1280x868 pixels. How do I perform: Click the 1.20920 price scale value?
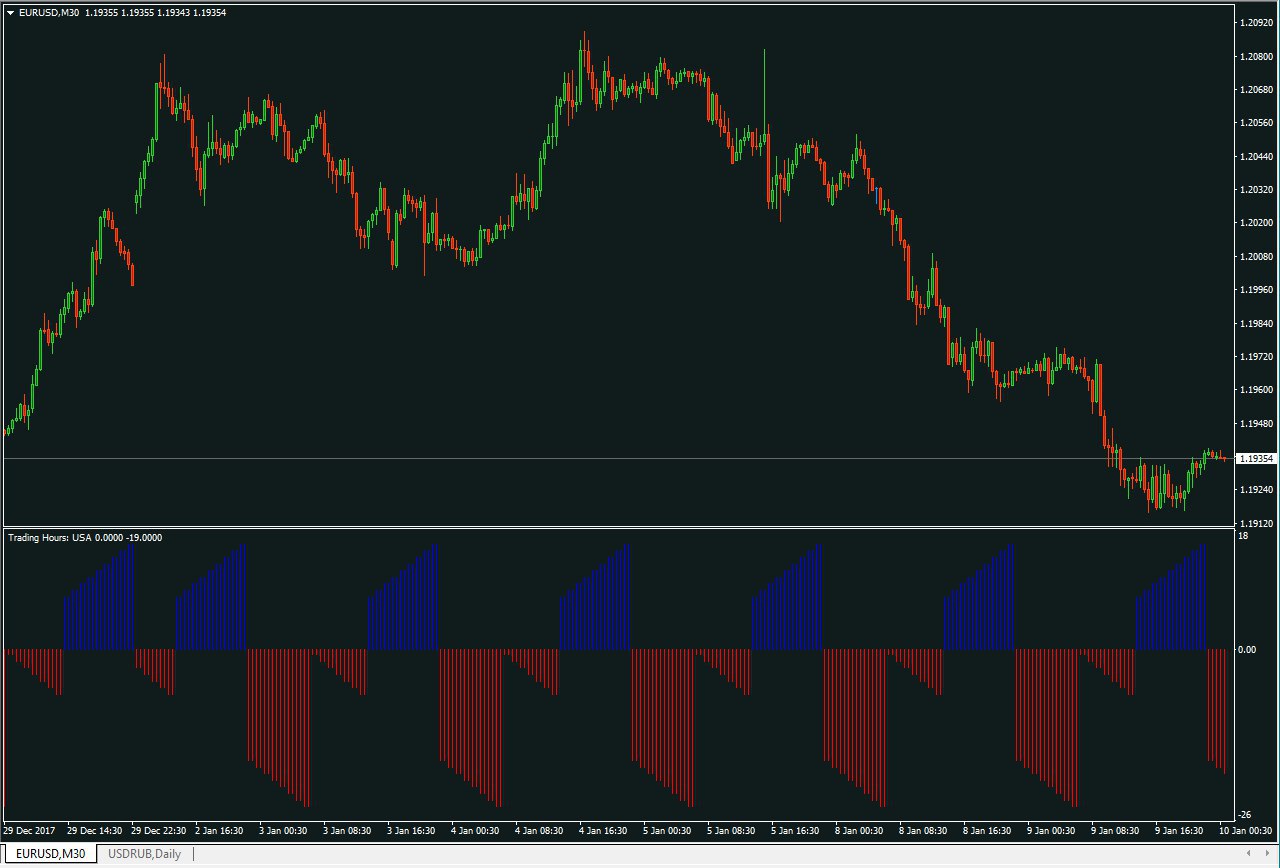click(1257, 22)
